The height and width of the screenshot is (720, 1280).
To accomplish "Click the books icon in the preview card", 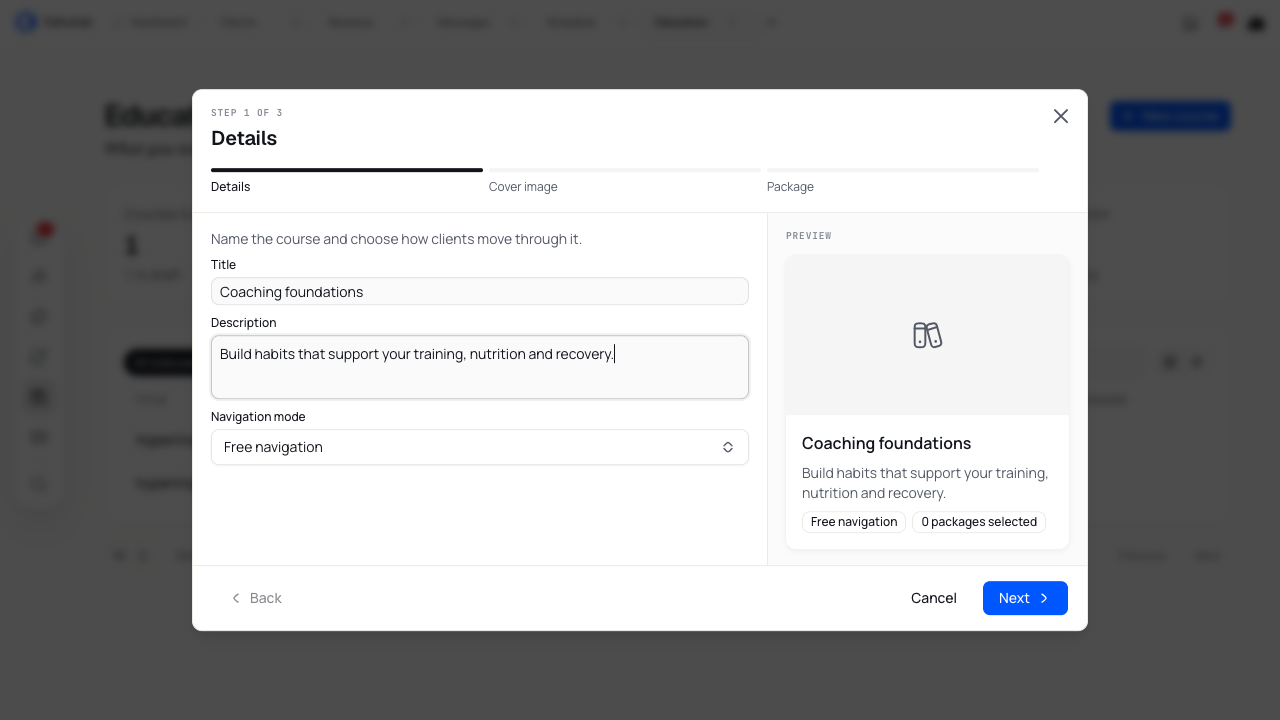I will [928, 335].
